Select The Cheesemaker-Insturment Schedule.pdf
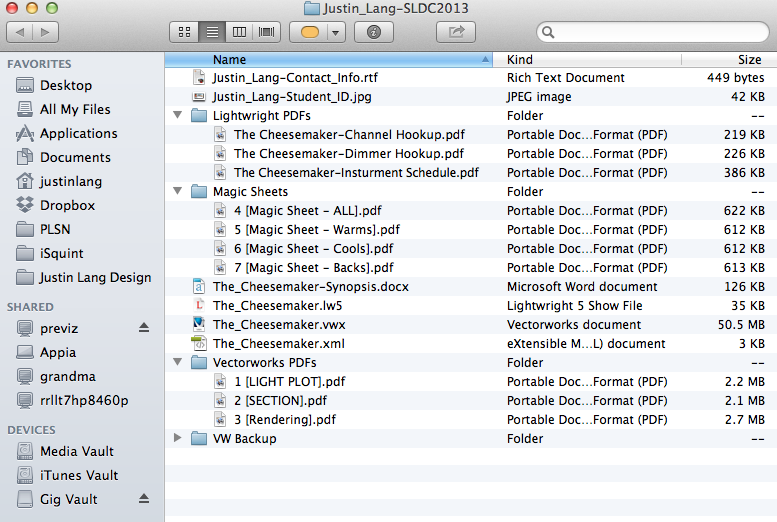The width and height of the screenshot is (777, 522). 356,173
